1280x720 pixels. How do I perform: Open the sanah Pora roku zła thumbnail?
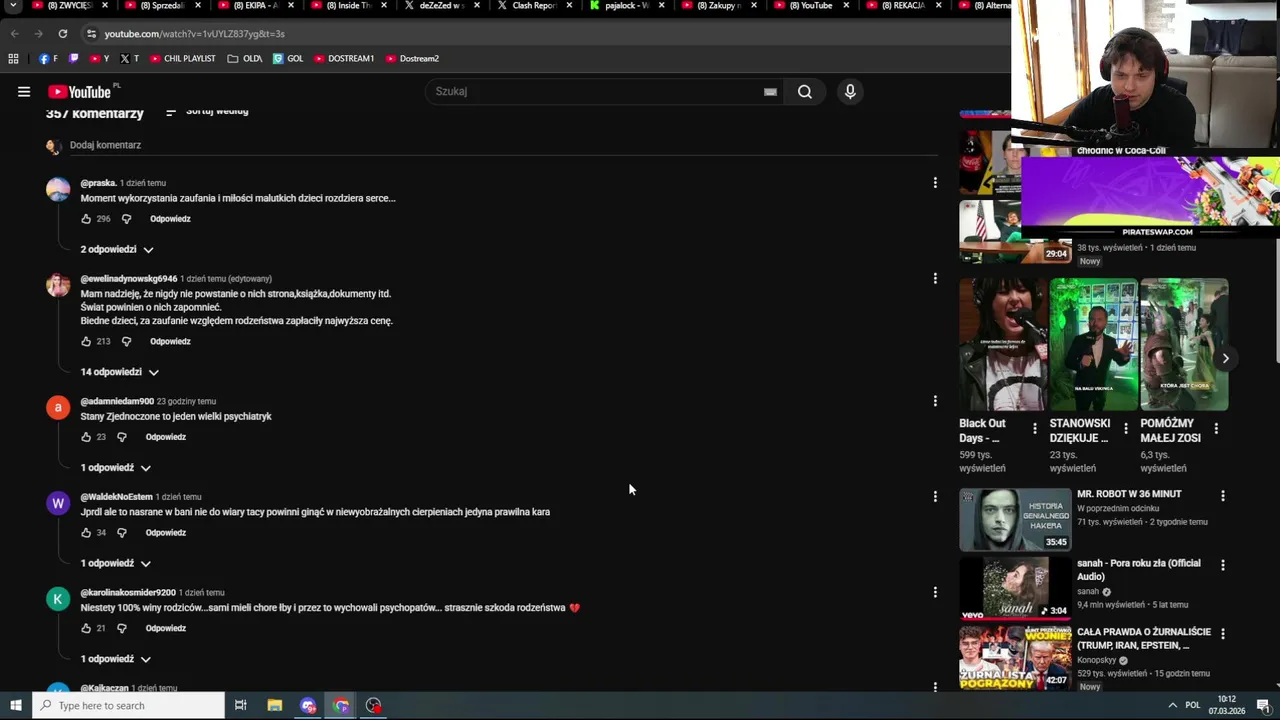1015,589
